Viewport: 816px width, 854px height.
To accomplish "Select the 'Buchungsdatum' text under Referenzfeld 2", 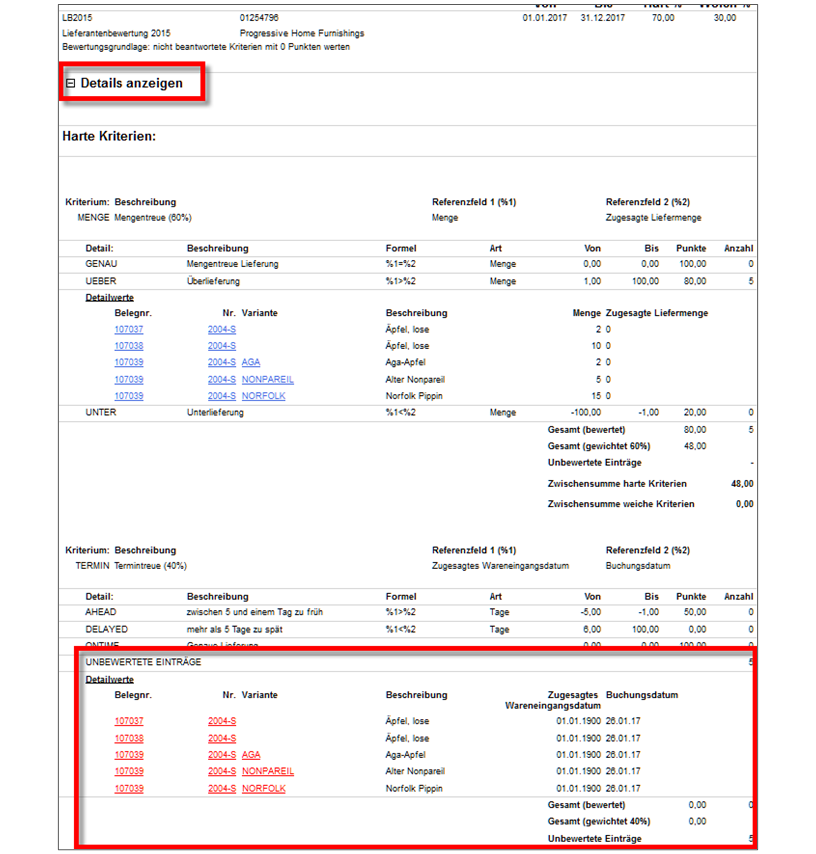I will [x=638, y=566].
